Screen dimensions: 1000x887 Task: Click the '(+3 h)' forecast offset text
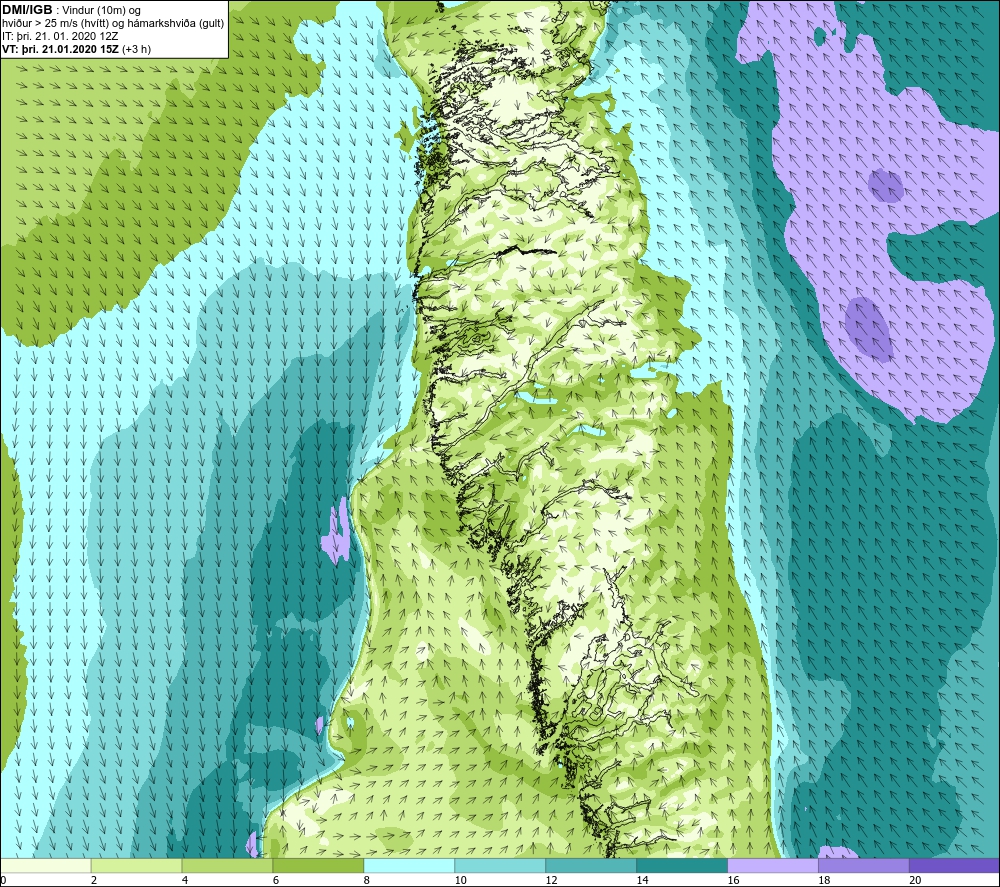[136, 49]
